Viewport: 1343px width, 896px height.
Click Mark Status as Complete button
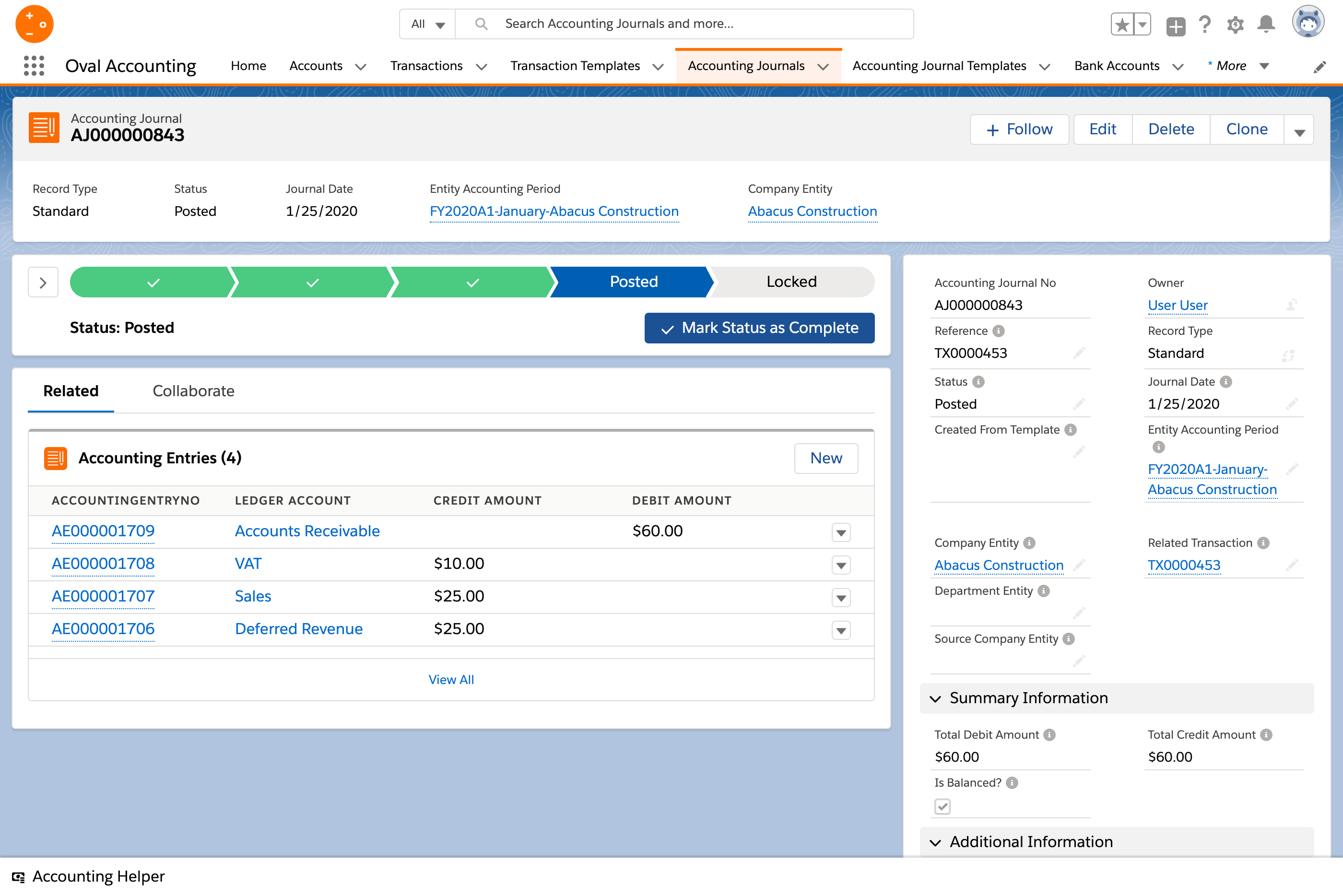point(759,328)
